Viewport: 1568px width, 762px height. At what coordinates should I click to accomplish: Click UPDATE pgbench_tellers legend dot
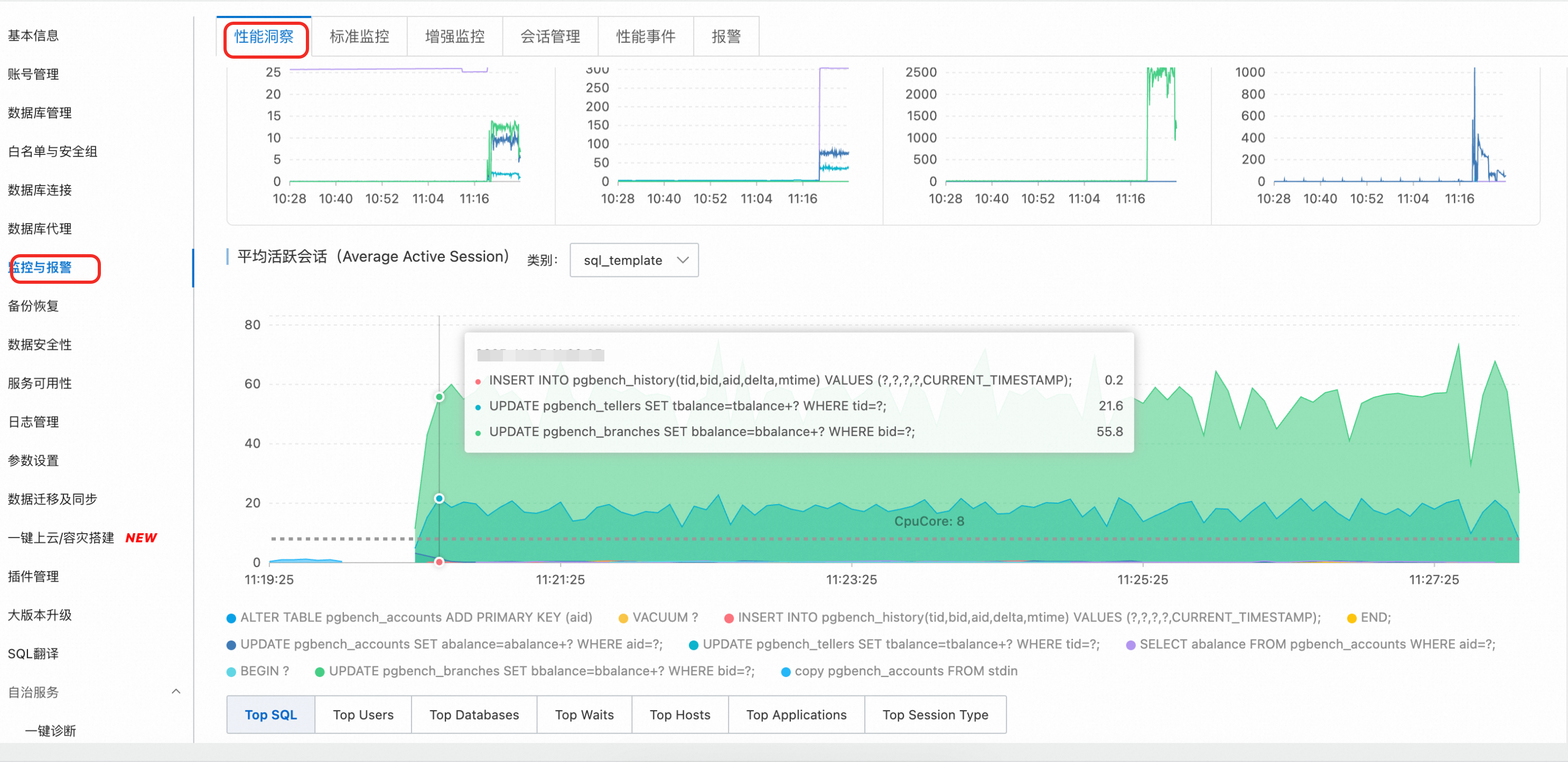point(693,645)
